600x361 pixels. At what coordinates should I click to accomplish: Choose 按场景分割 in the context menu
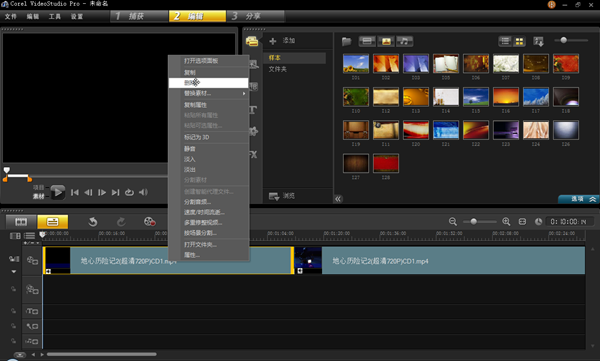click(209, 233)
